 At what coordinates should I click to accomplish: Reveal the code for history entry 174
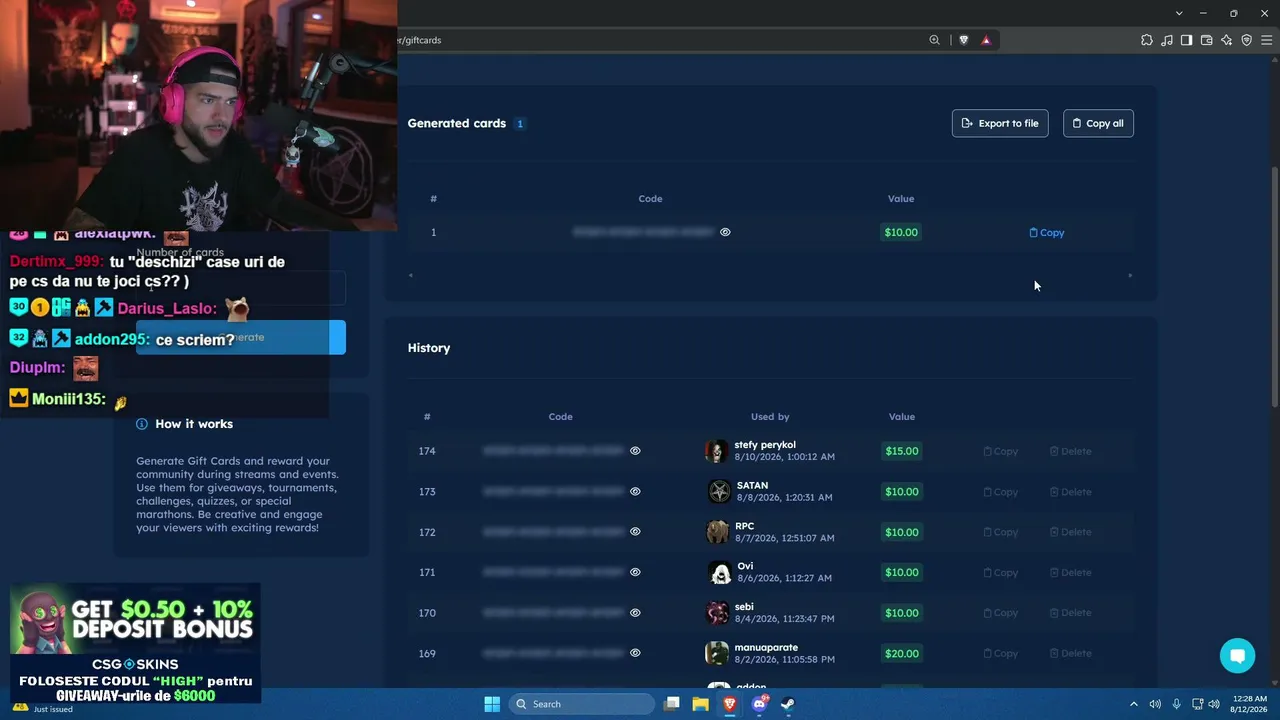pyautogui.click(x=635, y=451)
